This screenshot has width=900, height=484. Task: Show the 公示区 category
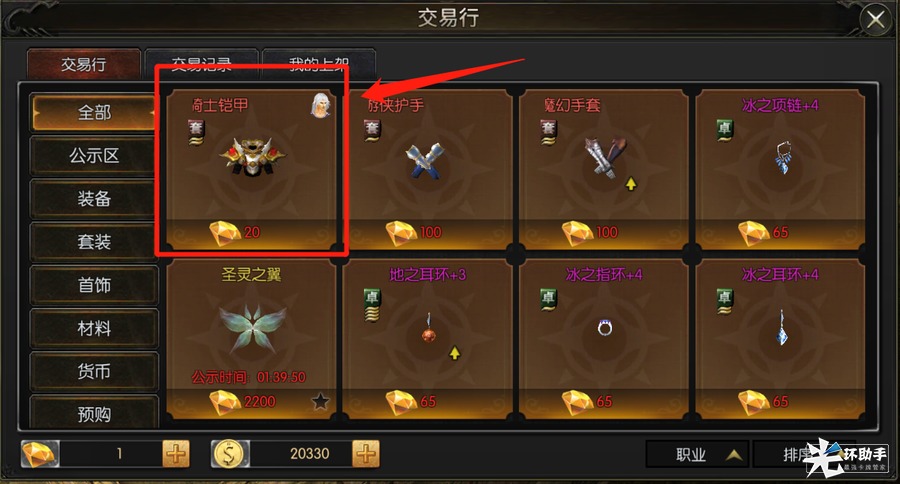pyautogui.click(x=94, y=156)
